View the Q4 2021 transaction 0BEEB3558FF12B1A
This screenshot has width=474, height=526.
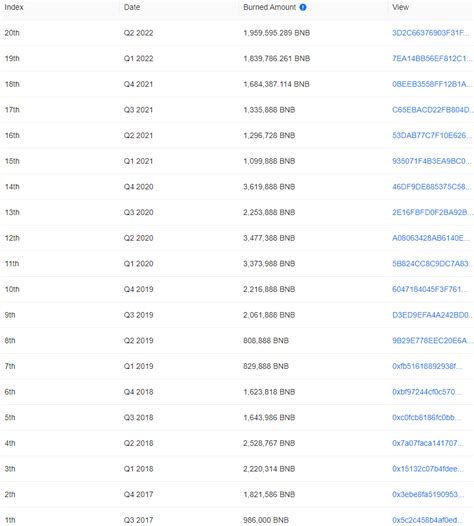coord(432,84)
